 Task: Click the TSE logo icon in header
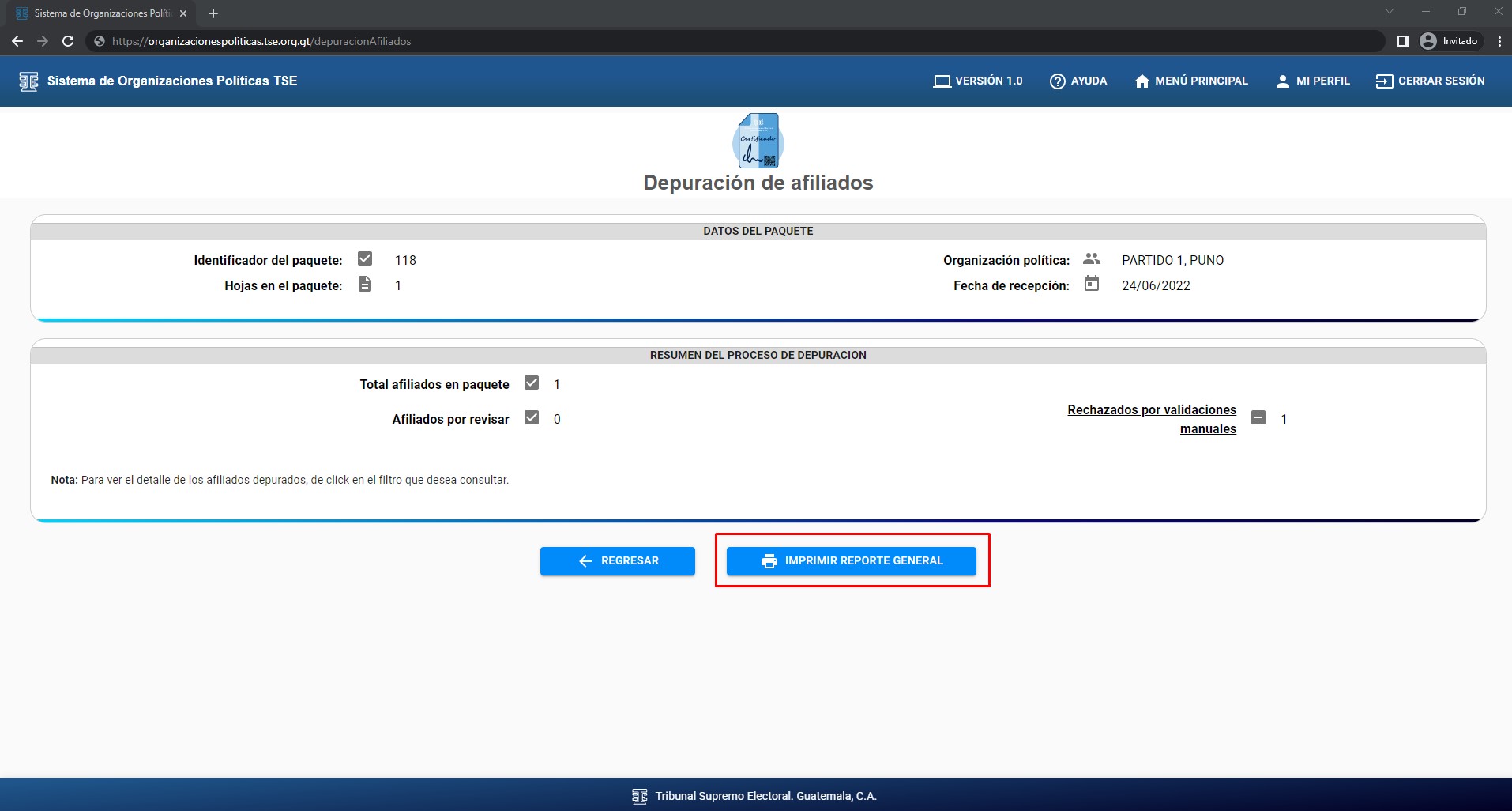[28, 81]
